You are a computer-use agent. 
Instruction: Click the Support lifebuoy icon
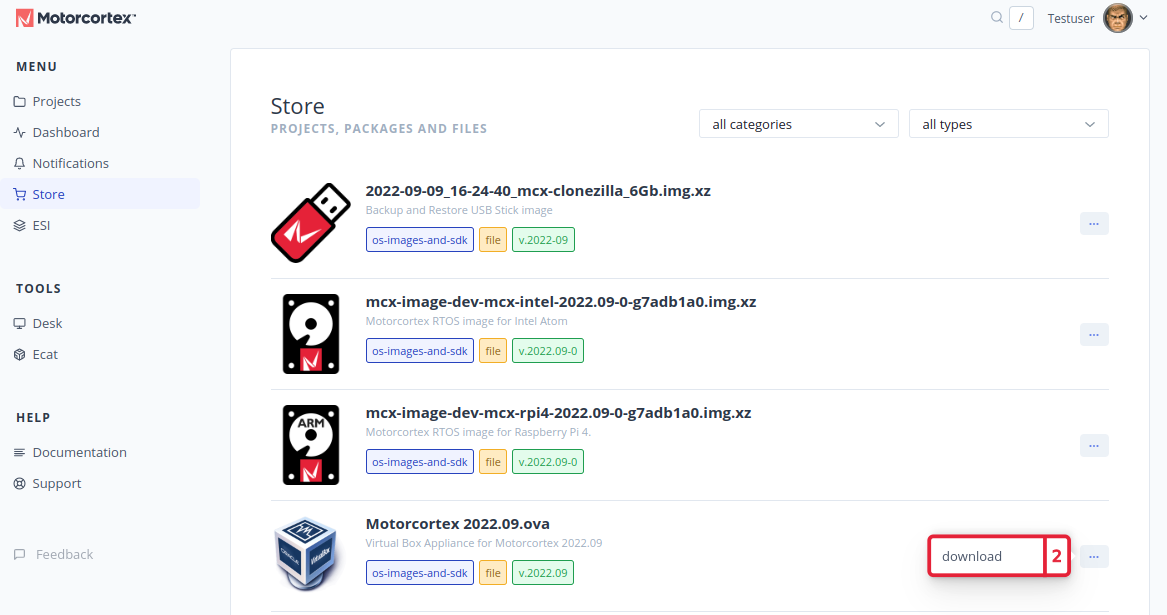click(x=19, y=484)
